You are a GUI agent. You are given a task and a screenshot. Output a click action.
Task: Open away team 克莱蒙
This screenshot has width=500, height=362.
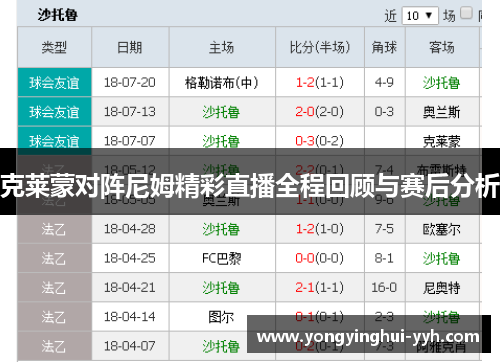pyautogui.click(x=442, y=141)
